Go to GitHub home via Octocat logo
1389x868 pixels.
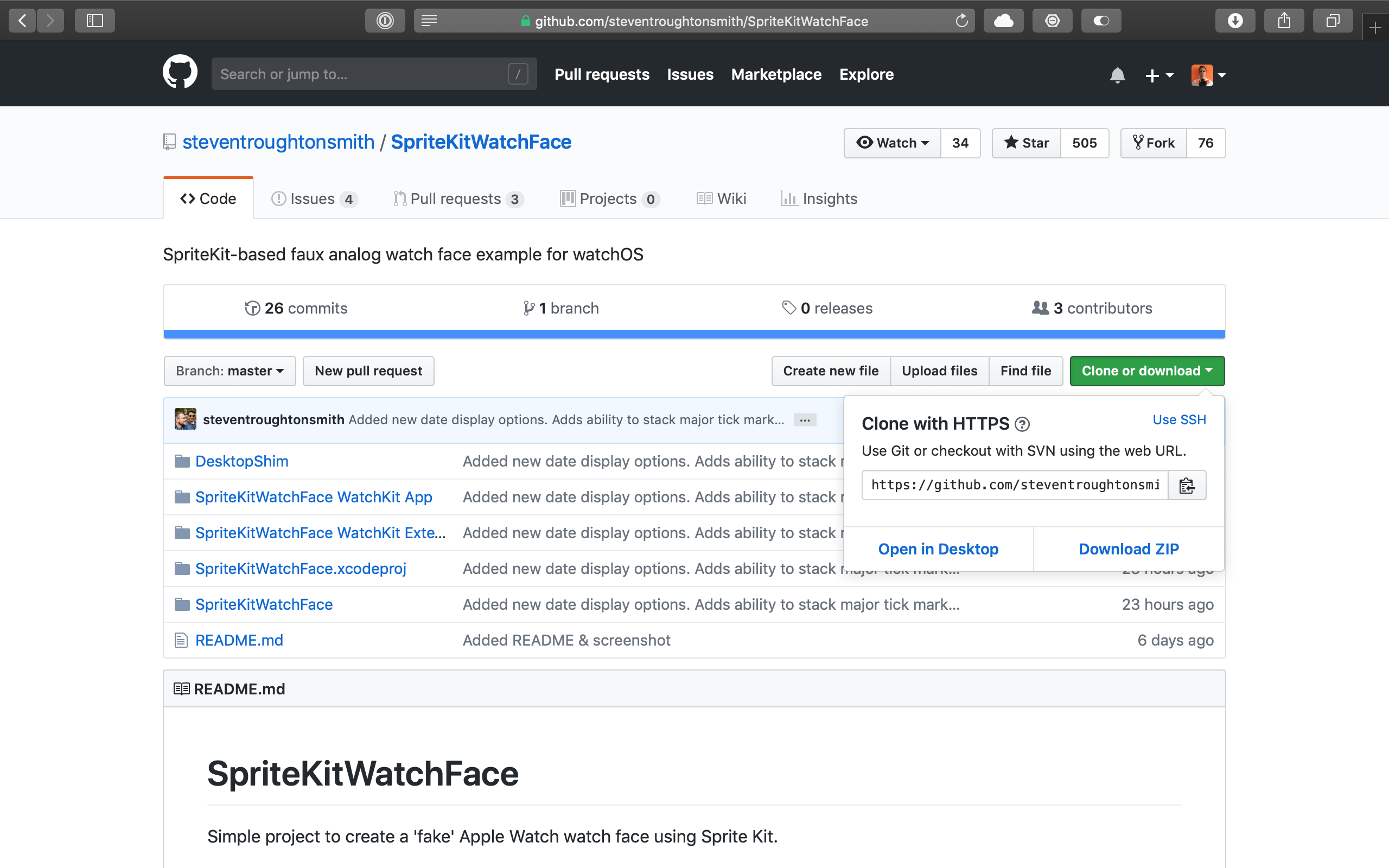[x=180, y=73]
